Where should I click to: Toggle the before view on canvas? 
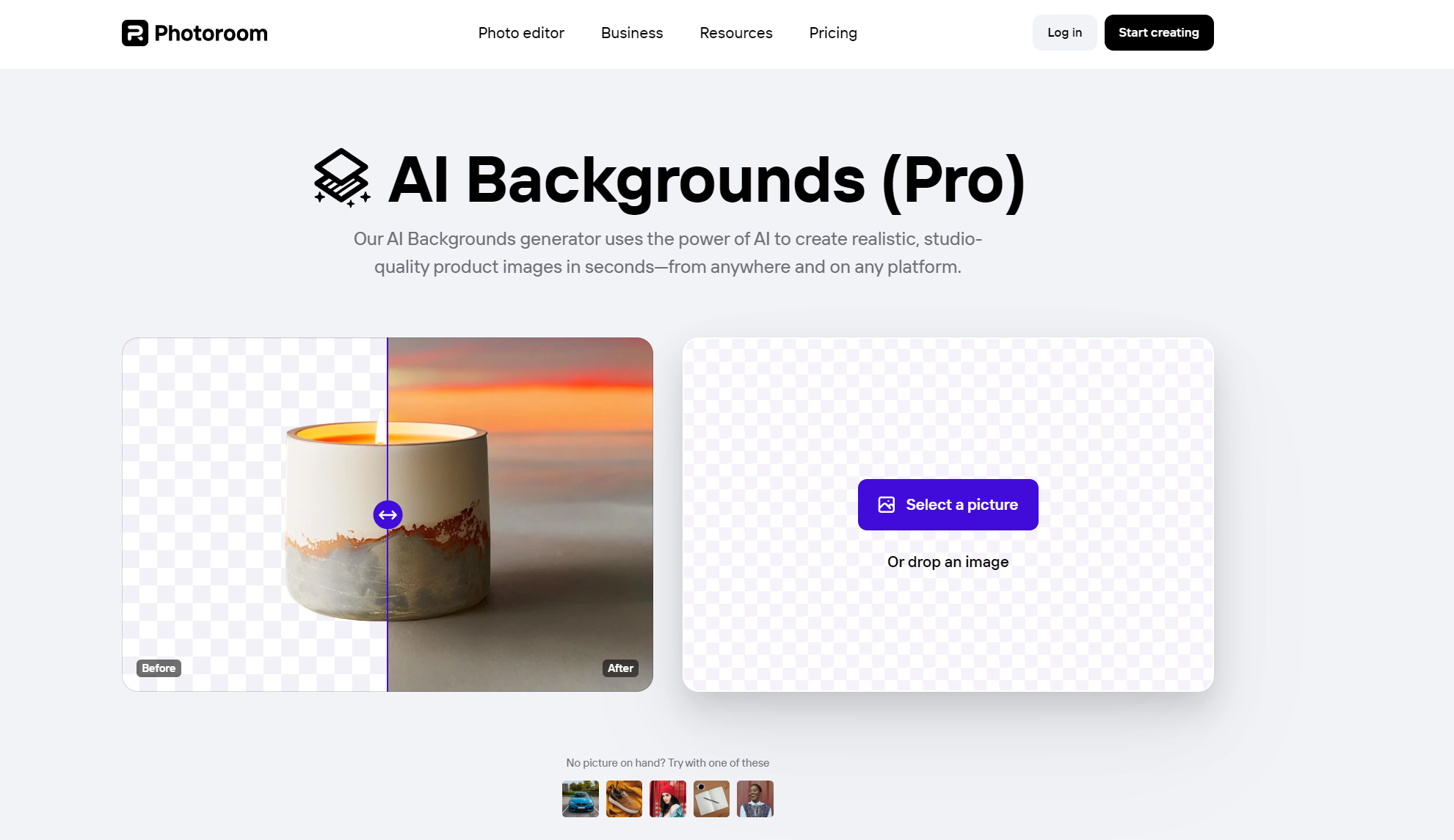[158, 668]
